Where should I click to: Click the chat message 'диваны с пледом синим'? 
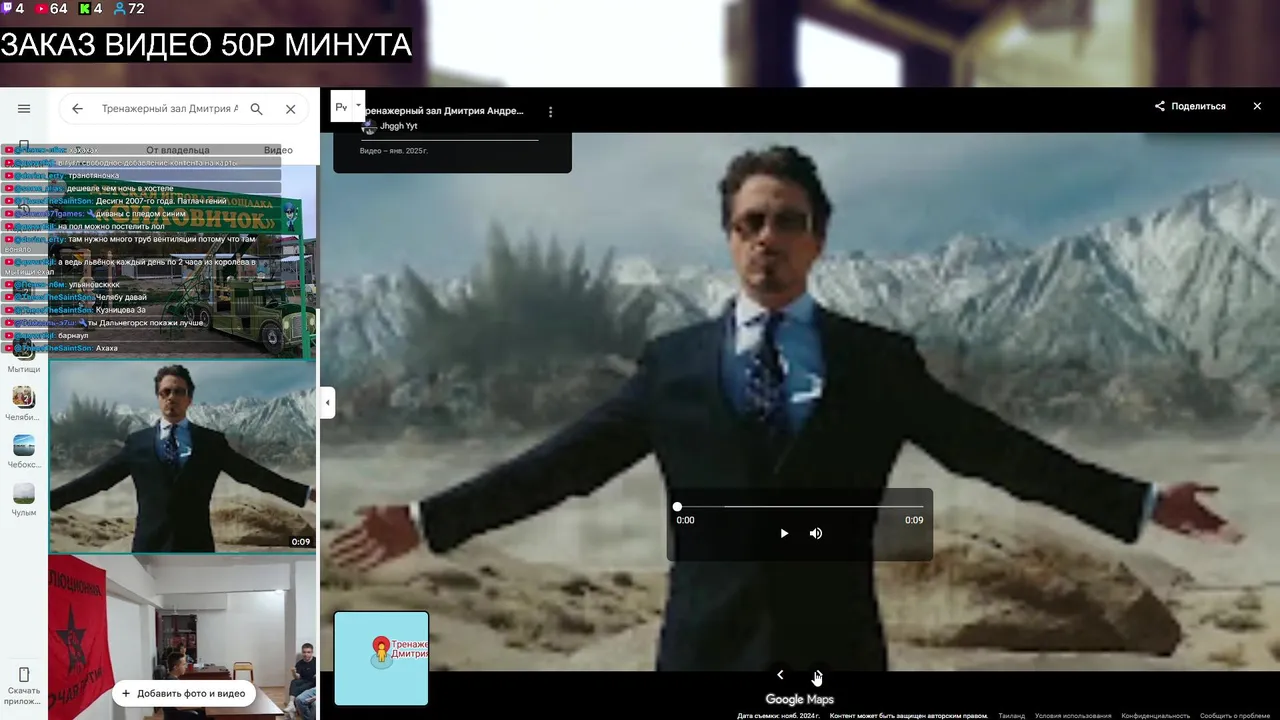[143, 213]
